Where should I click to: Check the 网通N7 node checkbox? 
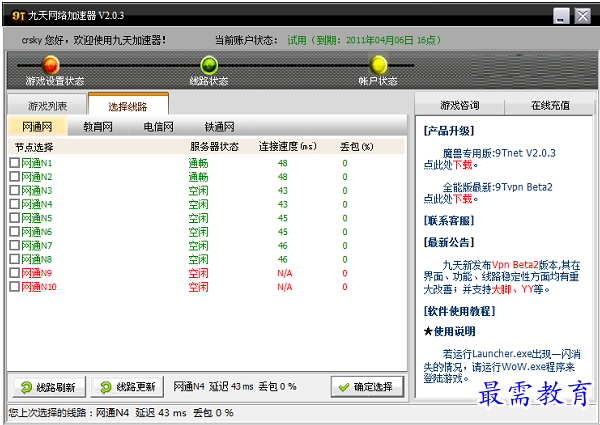tap(15, 246)
